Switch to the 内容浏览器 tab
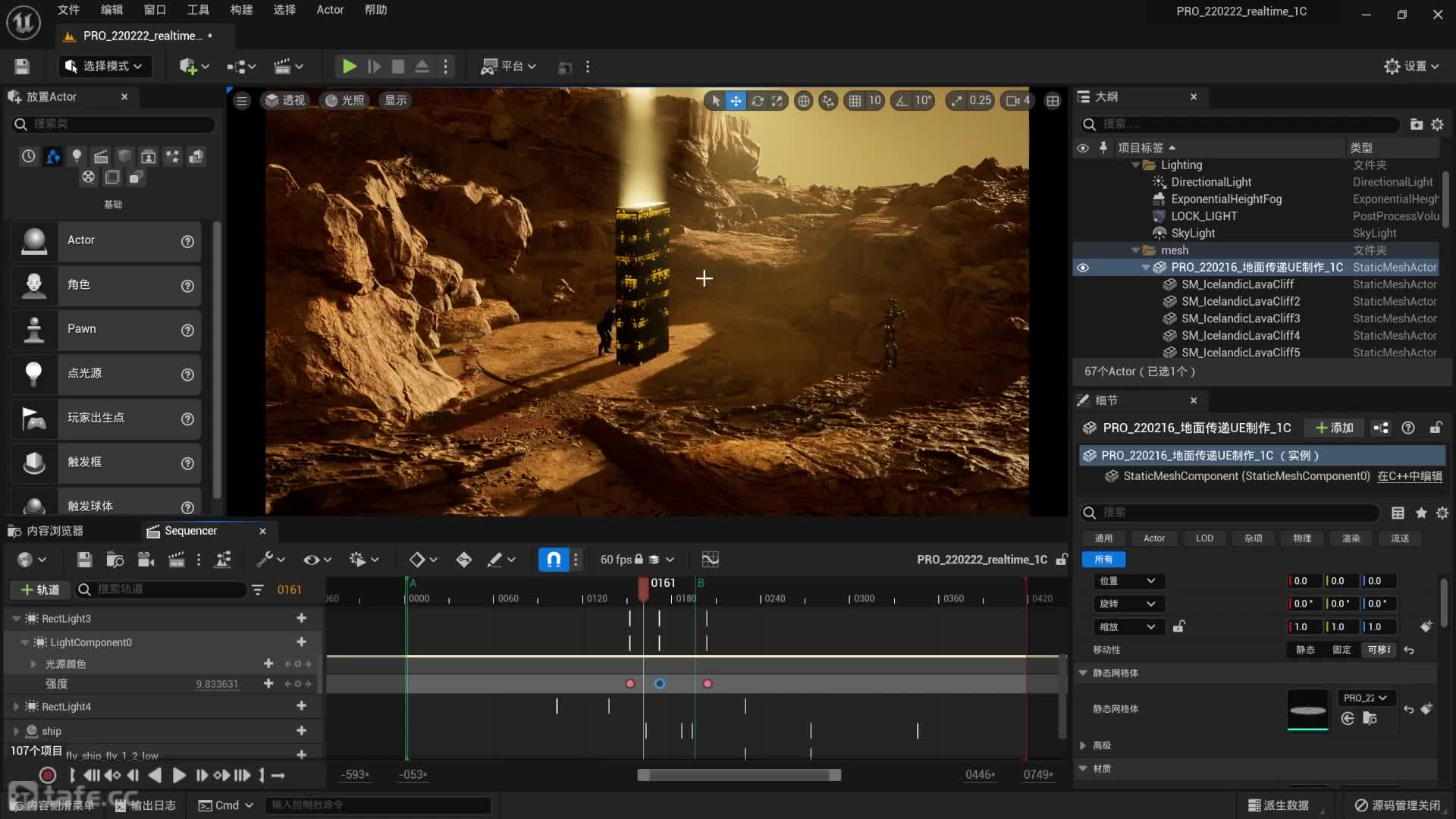 (47, 531)
